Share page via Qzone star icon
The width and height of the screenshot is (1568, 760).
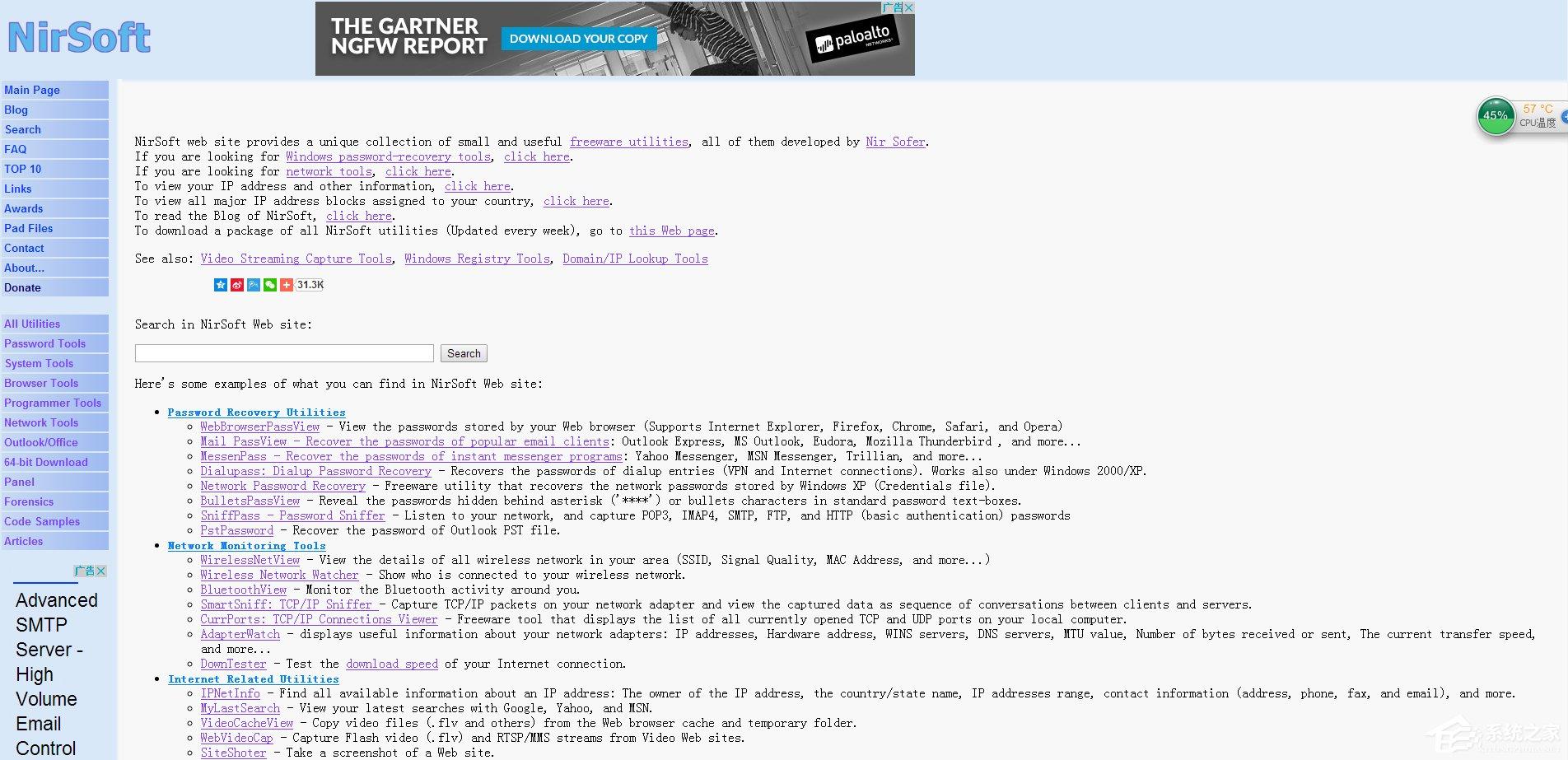coord(221,285)
